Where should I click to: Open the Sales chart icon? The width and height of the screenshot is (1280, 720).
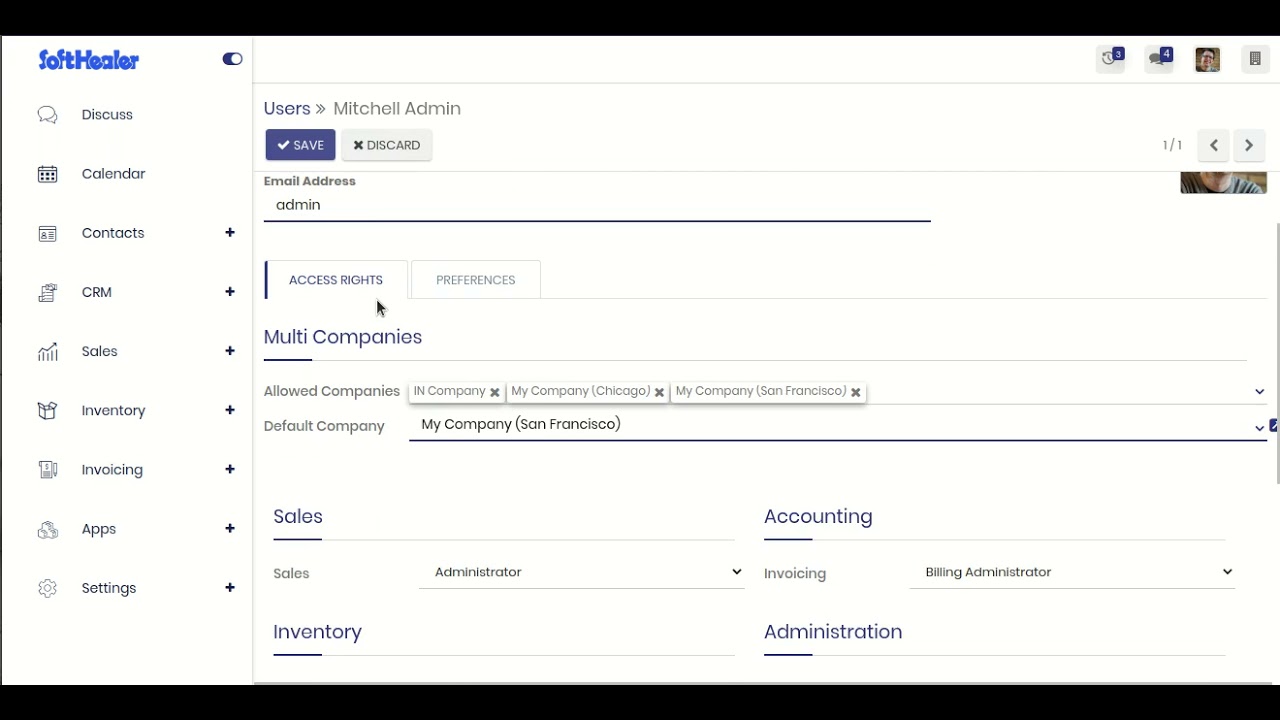tap(47, 351)
